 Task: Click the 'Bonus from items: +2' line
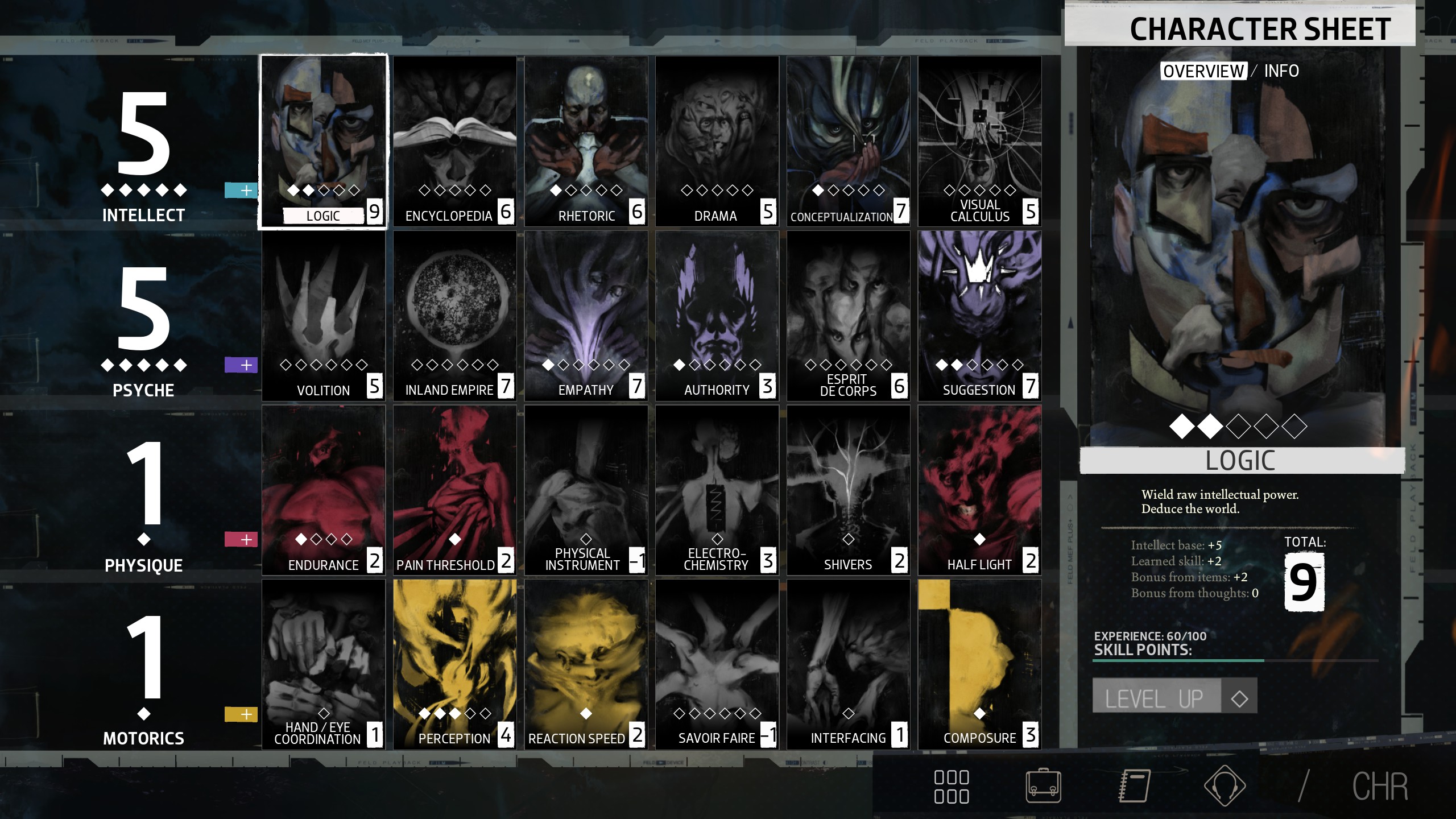(x=1189, y=577)
